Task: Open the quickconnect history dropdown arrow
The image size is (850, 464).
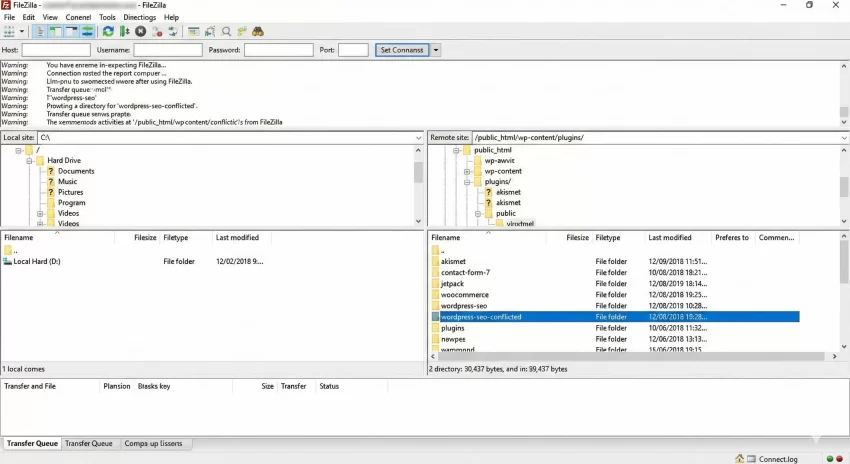Action: pos(436,50)
